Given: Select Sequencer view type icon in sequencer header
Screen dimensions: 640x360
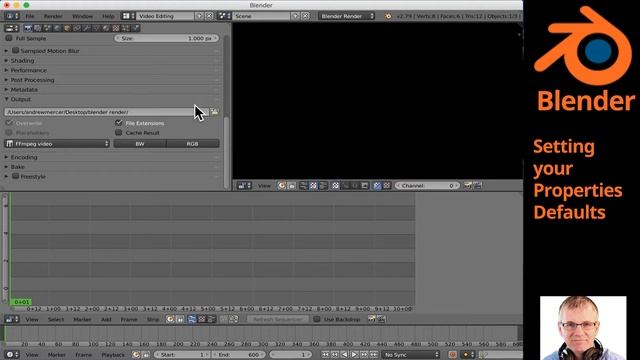Looking at the screenshot, I should pos(192,319).
